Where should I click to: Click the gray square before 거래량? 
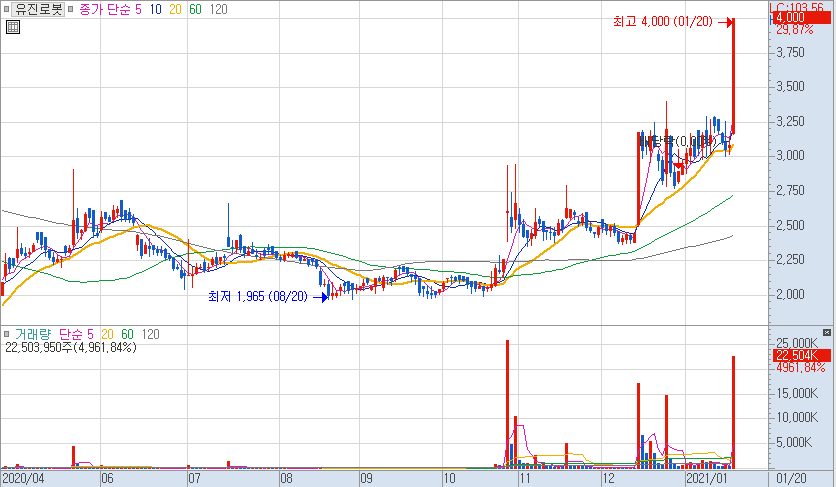6,334
